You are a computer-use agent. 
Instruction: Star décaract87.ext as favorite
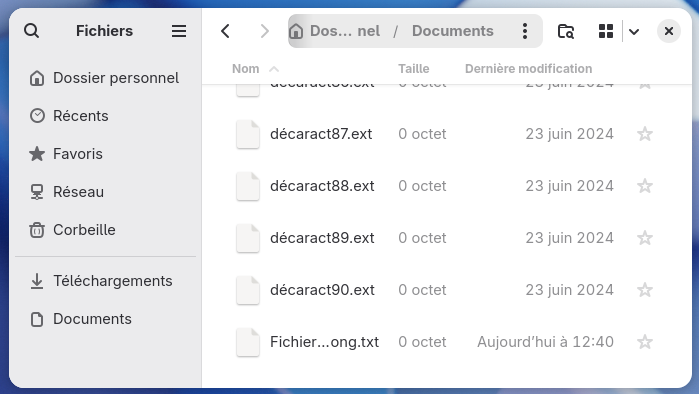(x=645, y=134)
